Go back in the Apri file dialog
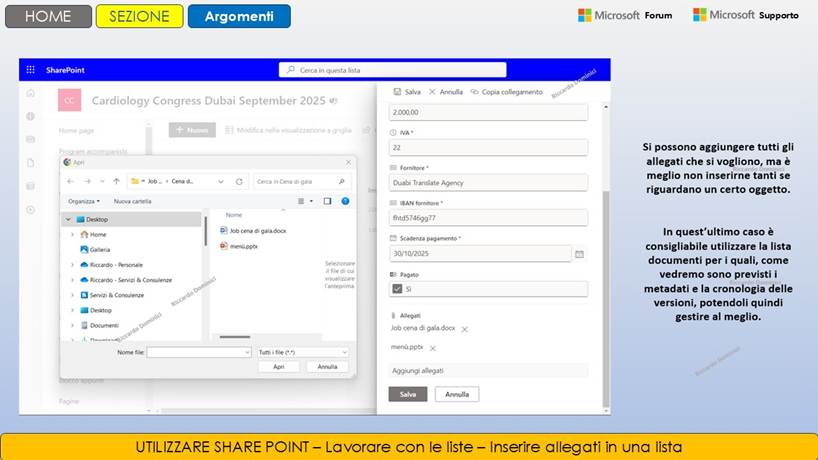The height and width of the screenshot is (460, 818). click(70, 181)
